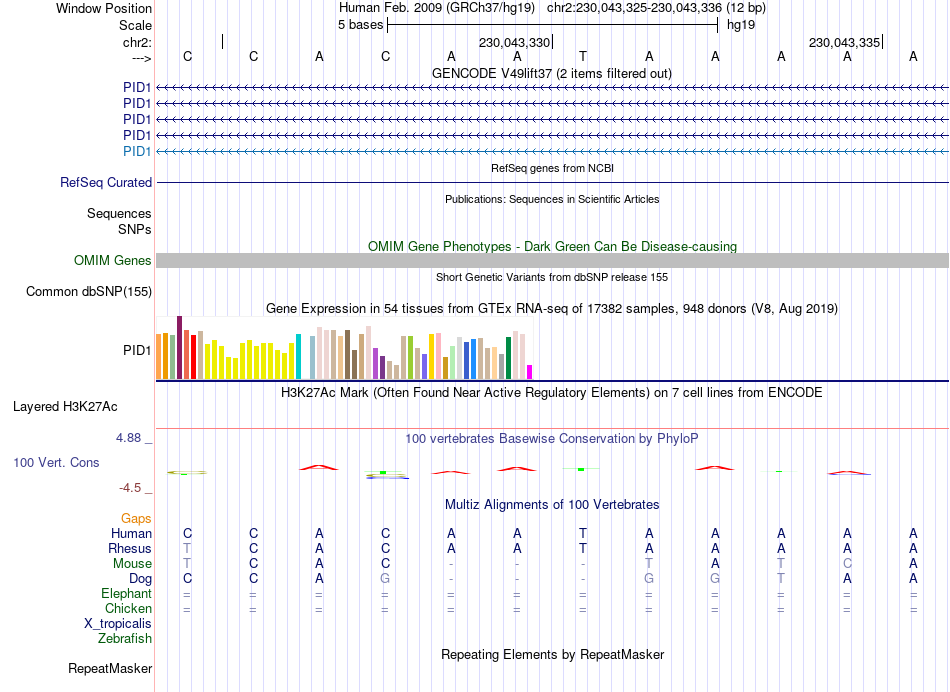950x692 pixels.
Task: Click the Window Position label
Action: pyautogui.click(x=104, y=8)
